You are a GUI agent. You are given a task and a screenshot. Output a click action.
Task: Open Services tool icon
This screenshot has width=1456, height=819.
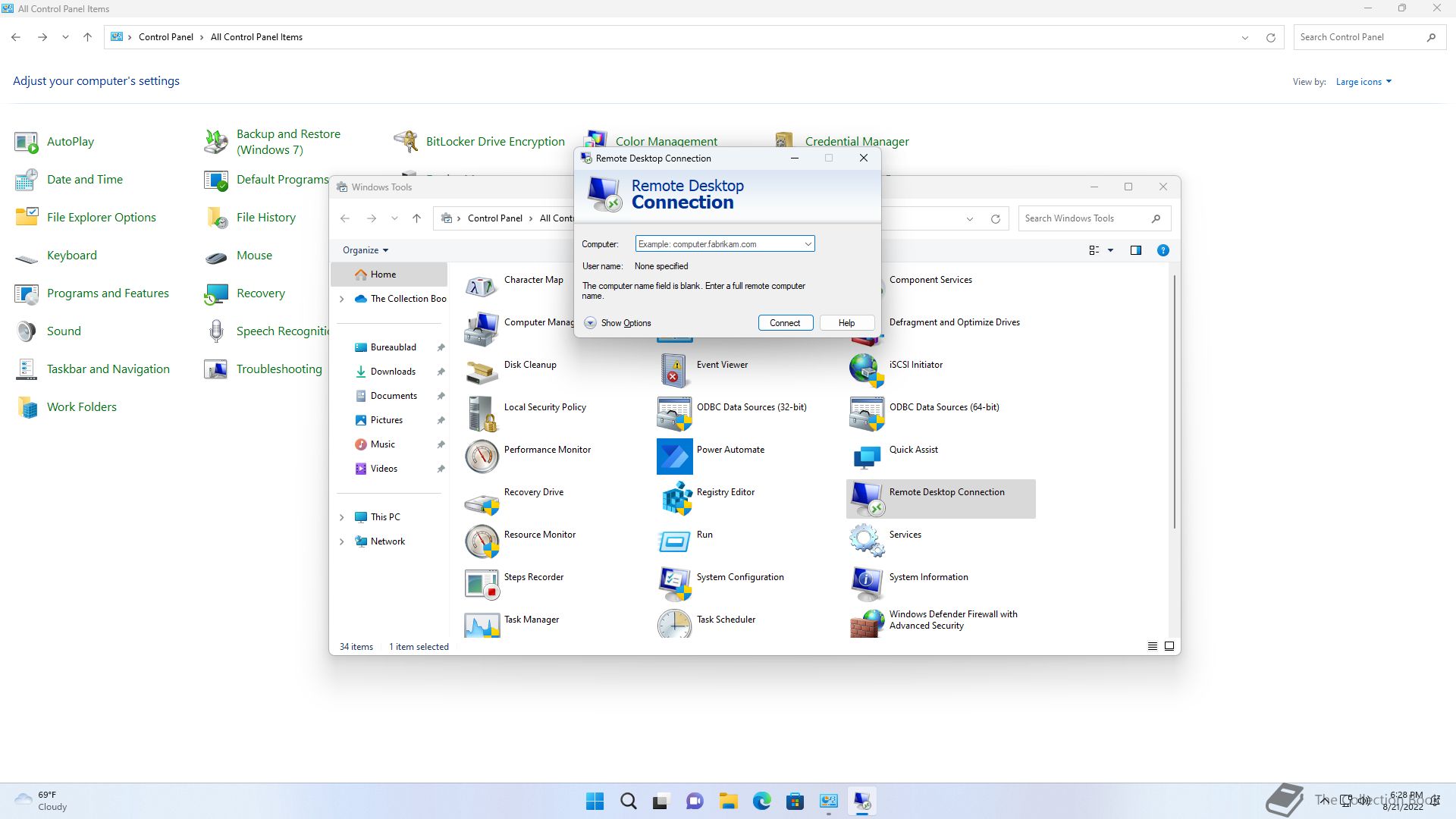coord(867,541)
